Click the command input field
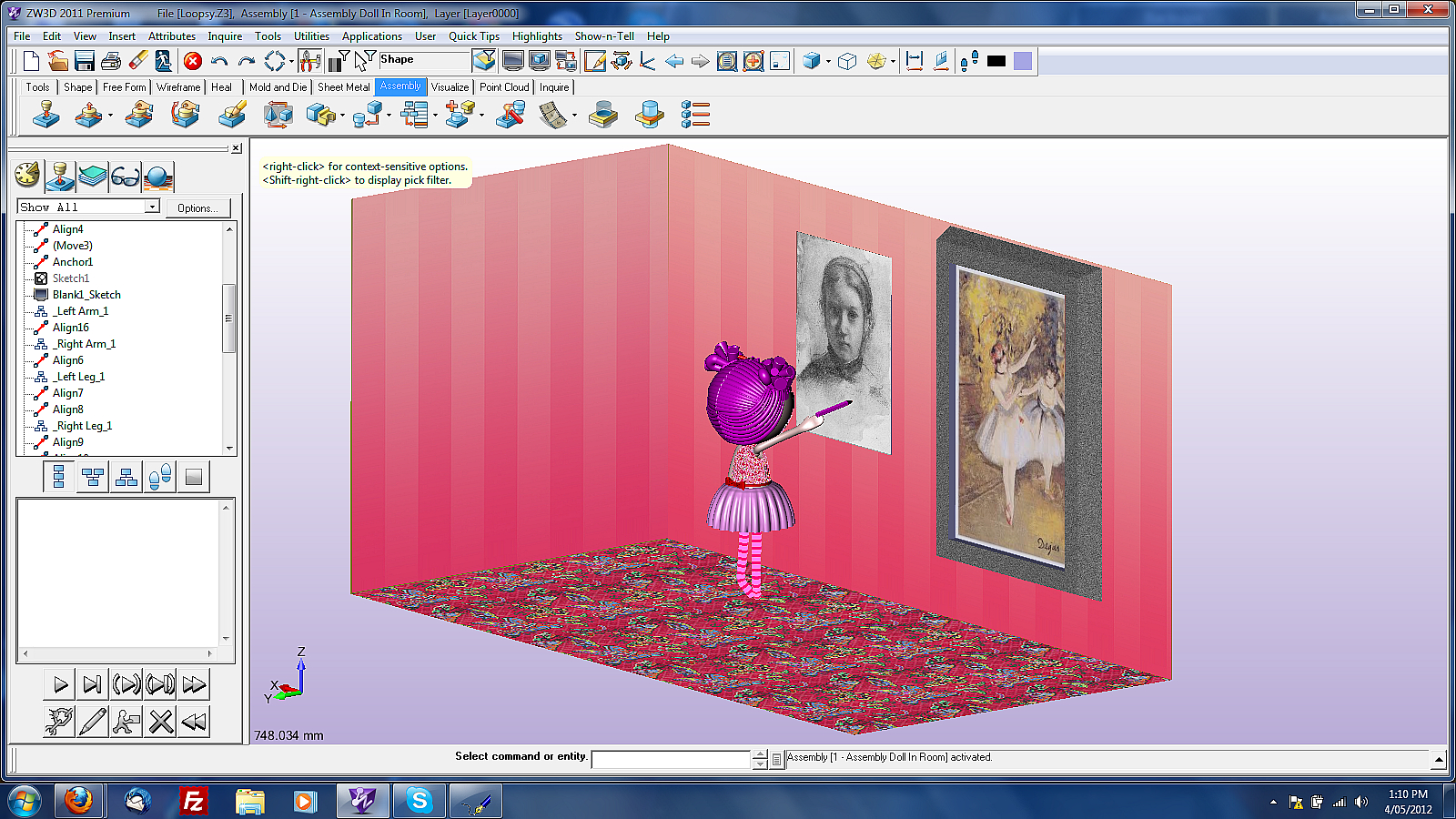Viewport: 1456px width, 819px height. (671, 759)
